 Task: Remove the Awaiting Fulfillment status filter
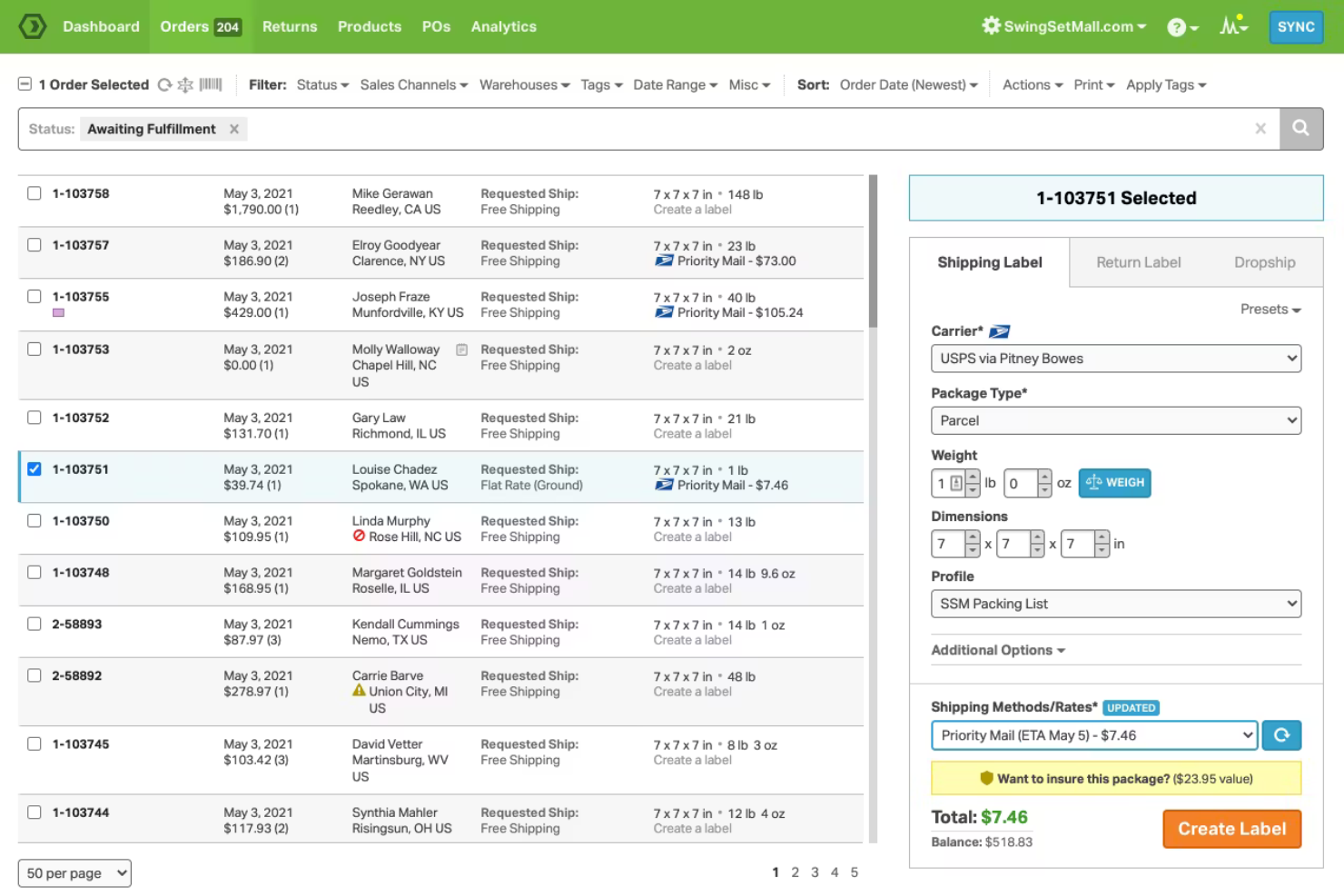click(233, 128)
